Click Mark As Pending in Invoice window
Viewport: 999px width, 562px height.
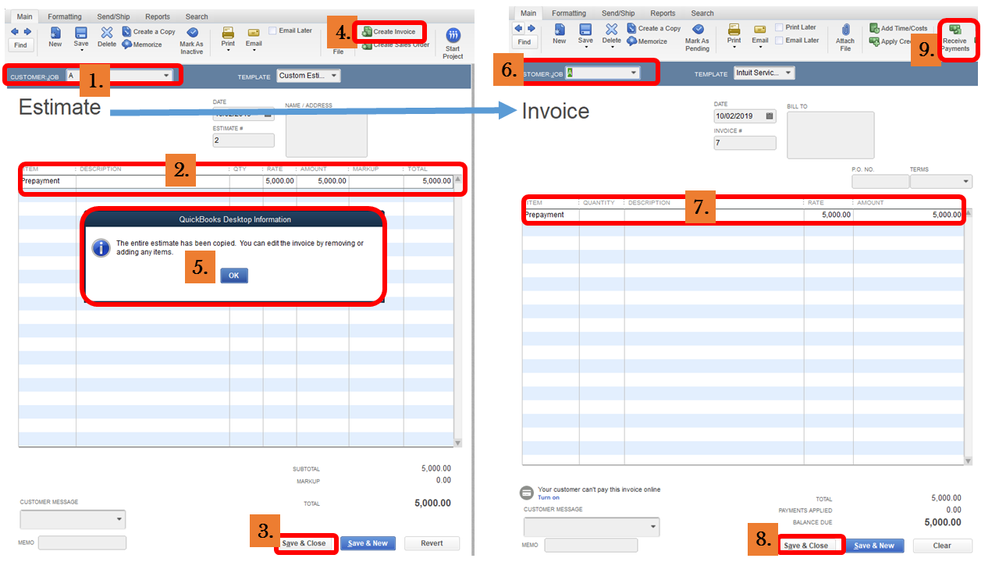(697, 37)
